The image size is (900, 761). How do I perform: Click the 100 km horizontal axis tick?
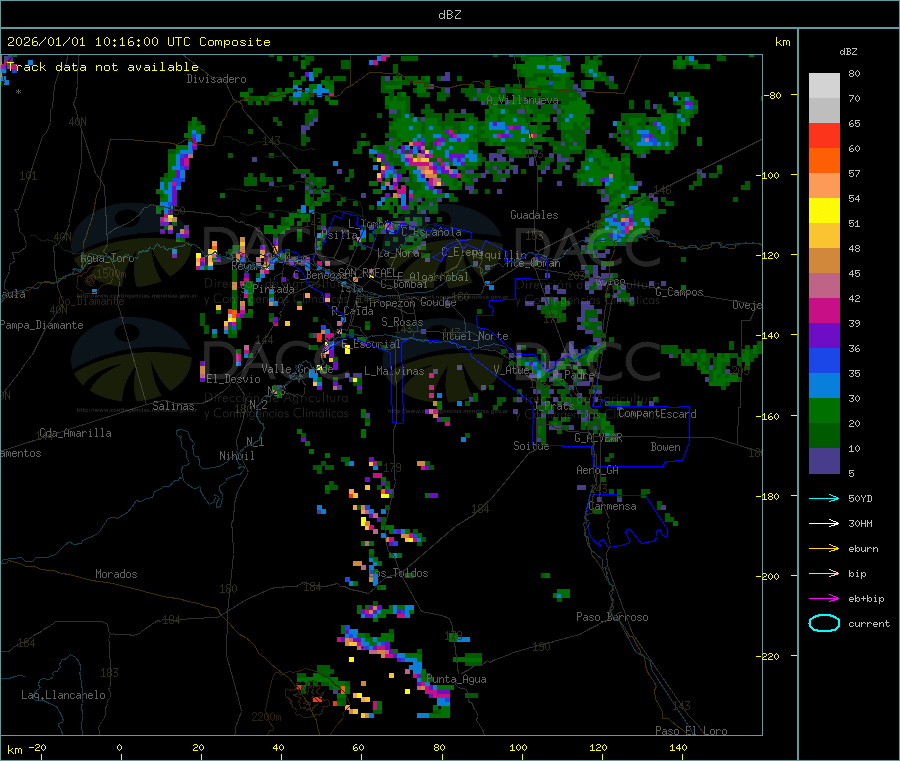518,748
